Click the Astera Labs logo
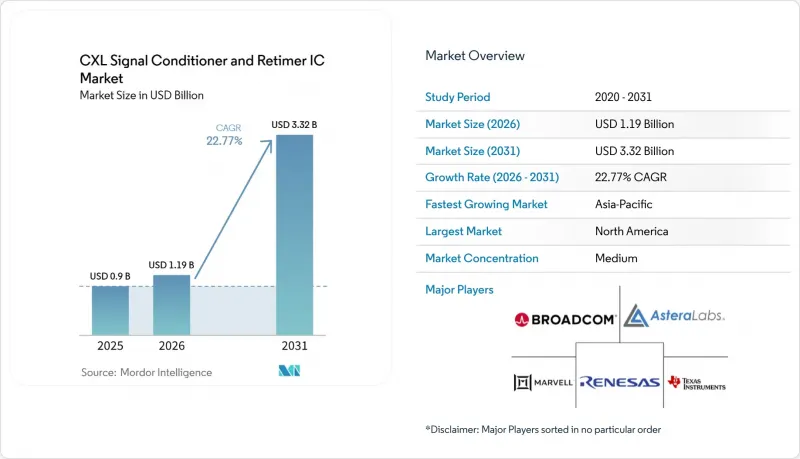 (x=674, y=316)
